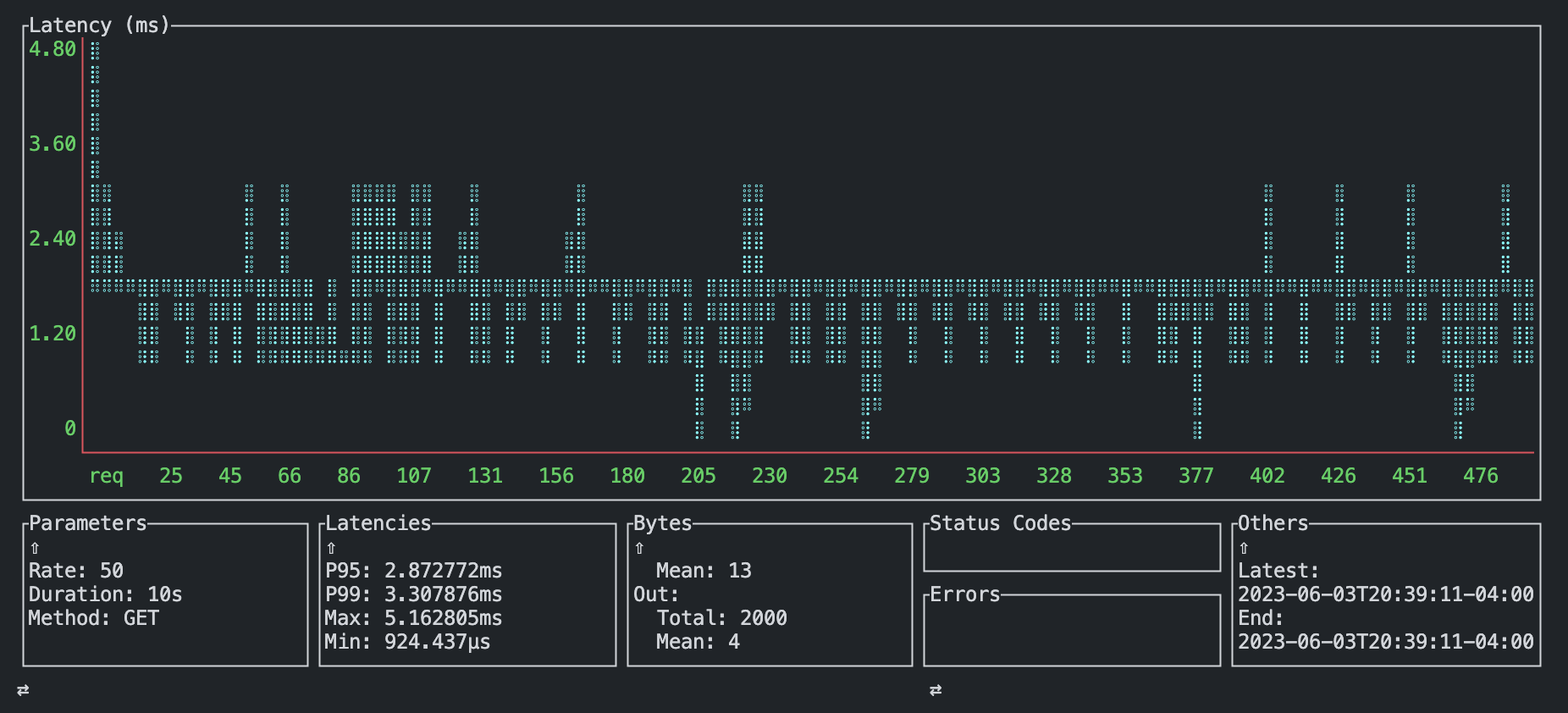Click the 'Out:' label in Bytes panel

click(x=657, y=594)
